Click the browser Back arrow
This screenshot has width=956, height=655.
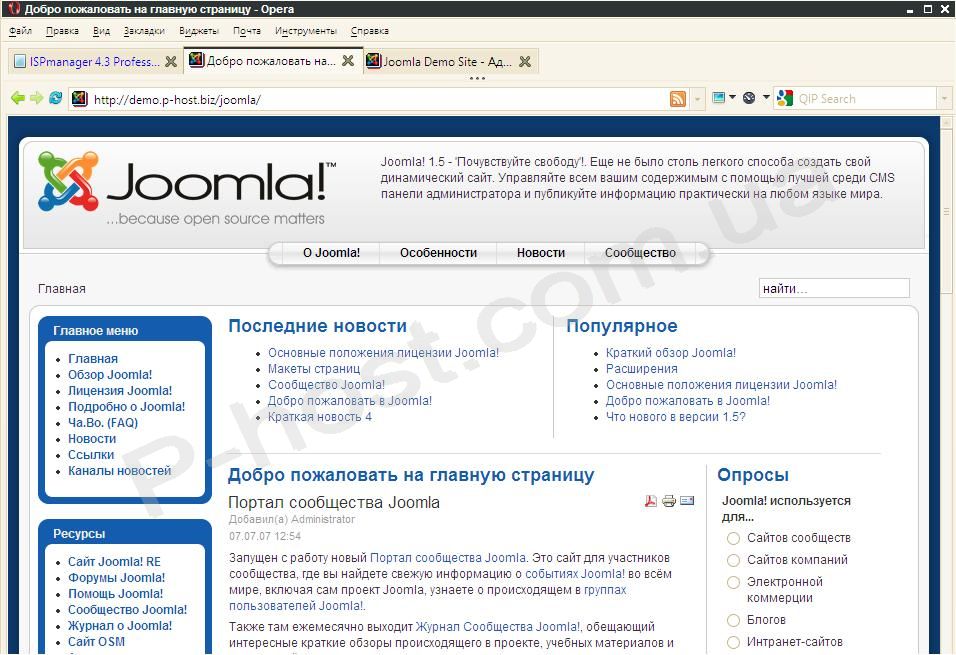pyautogui.click(x=17, y=98)
